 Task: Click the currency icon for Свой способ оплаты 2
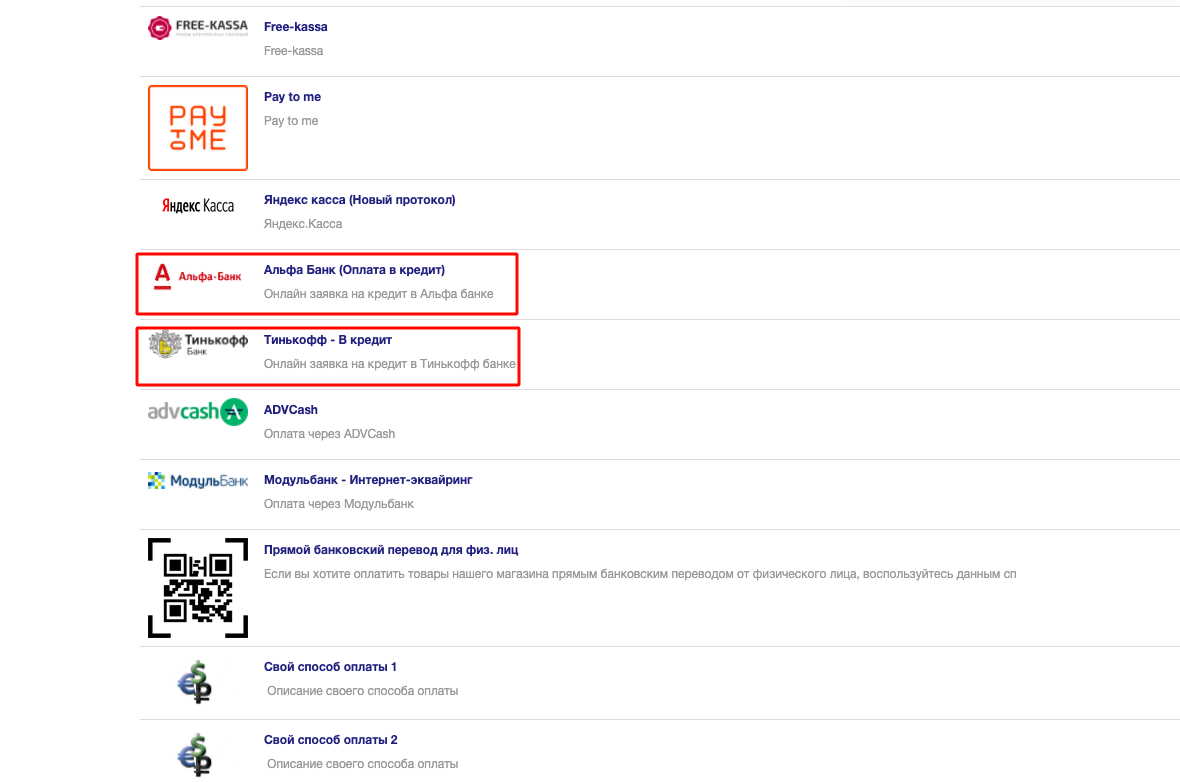(197, 754)
